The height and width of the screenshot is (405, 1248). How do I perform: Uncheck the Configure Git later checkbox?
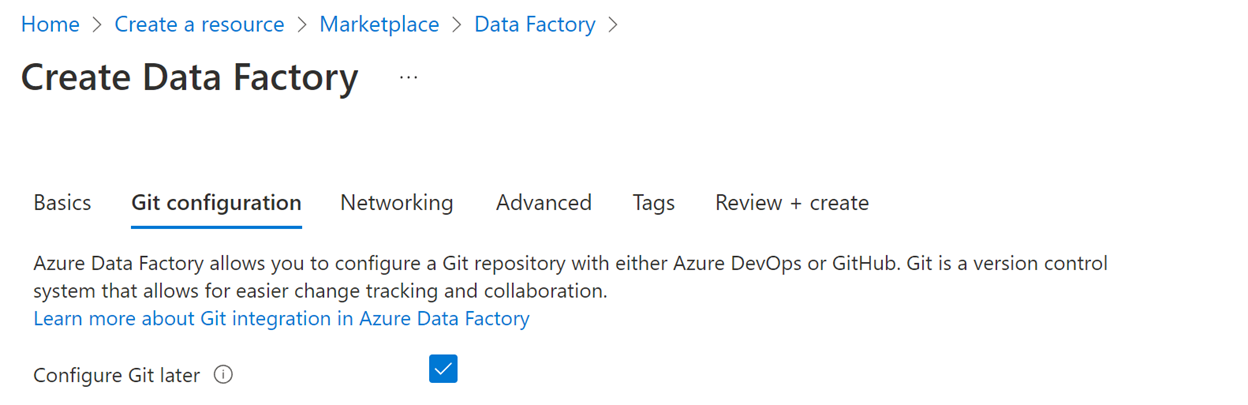click(443, 369)
